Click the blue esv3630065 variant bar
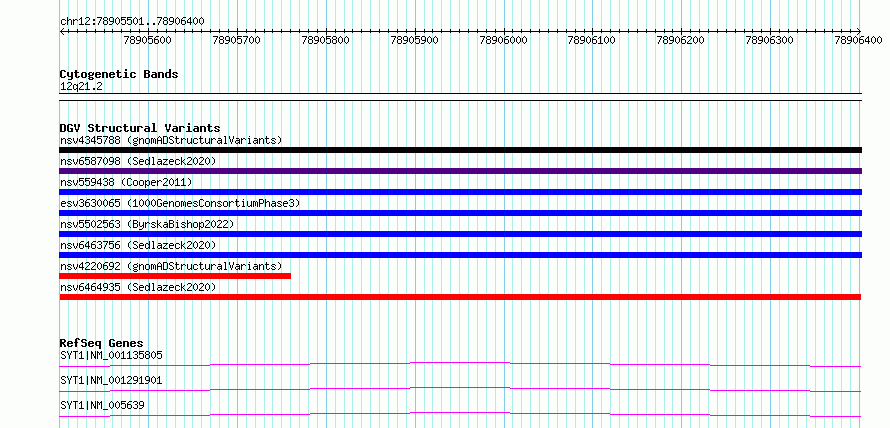Image resolution: width=890 pixels, height=428 pixels. pos(460,213)
